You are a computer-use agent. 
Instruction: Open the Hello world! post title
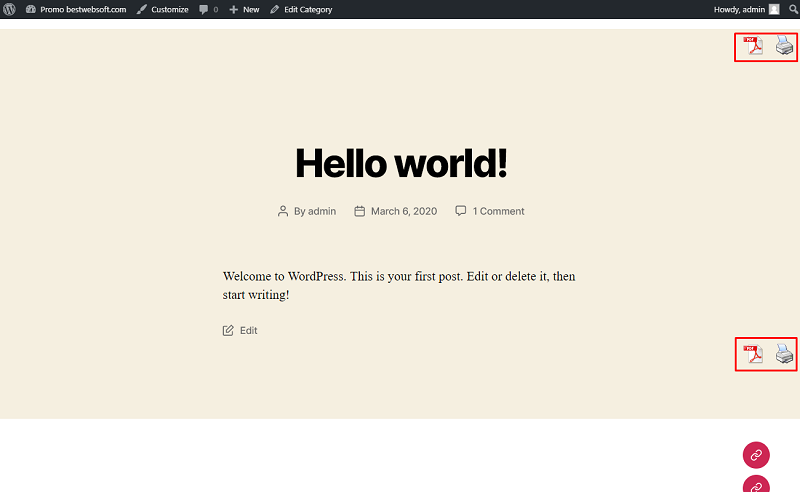click(x=401, y=163)
